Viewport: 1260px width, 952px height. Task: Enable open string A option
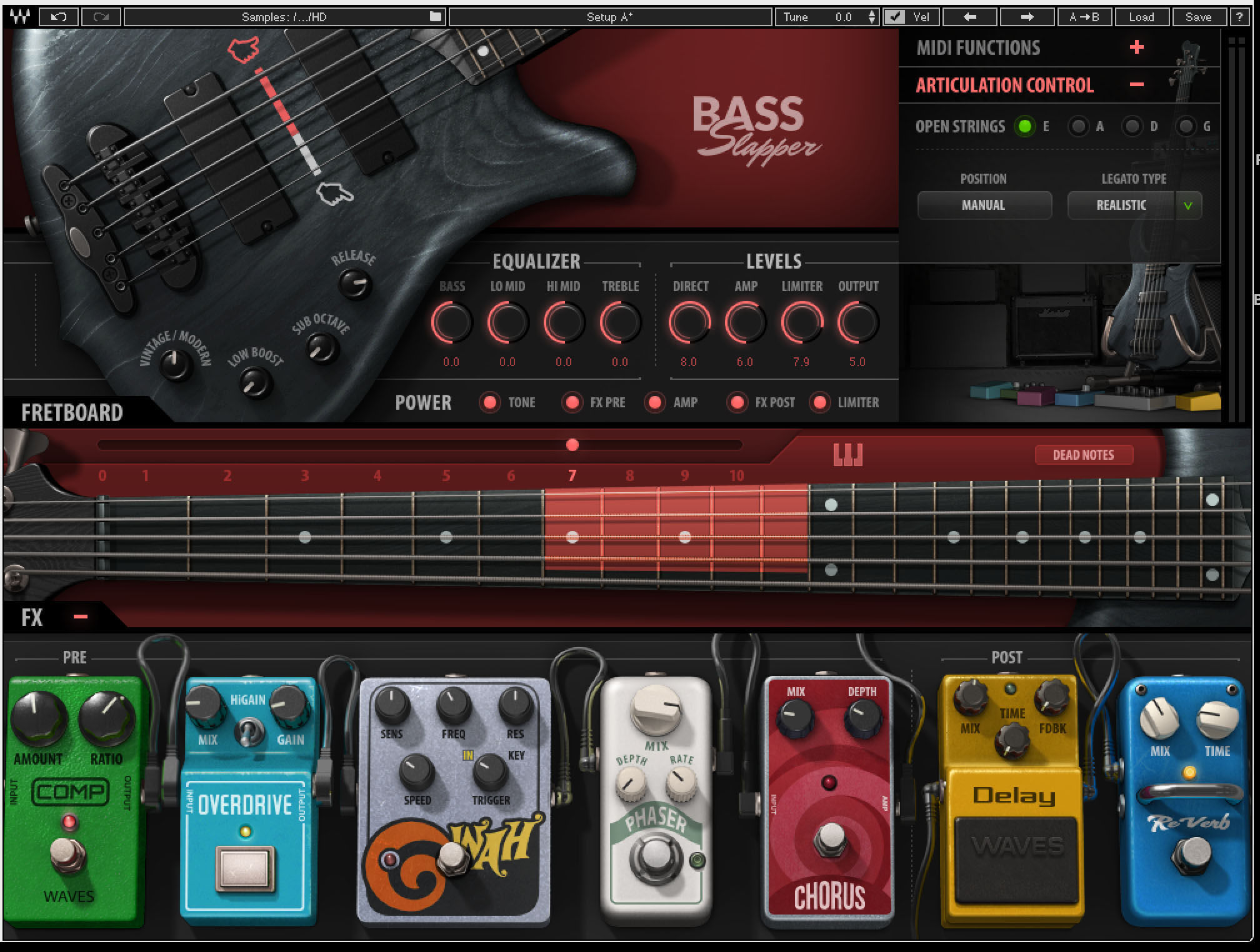coord(1078,127)
